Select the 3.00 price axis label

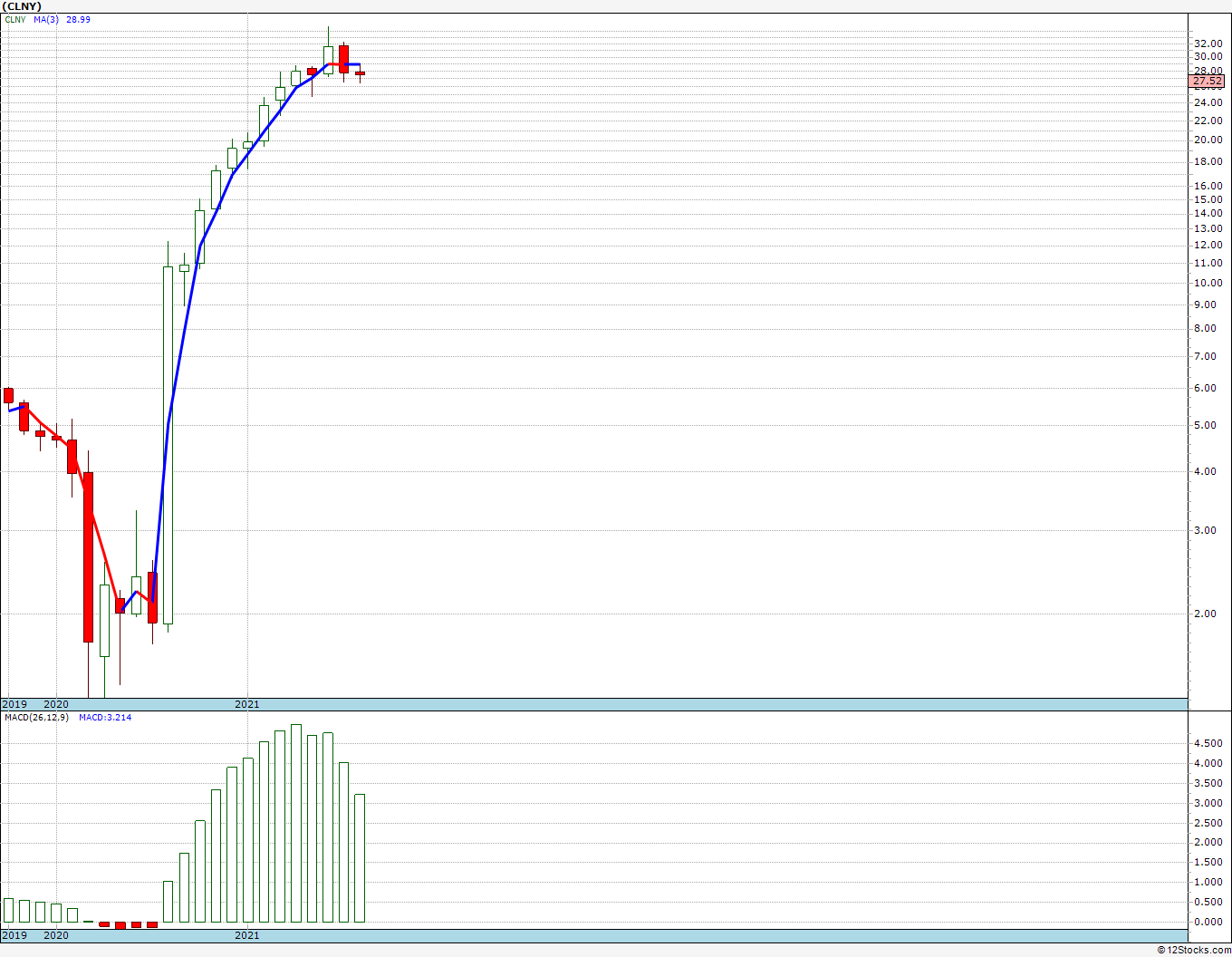pyautogui.click(x=1206, y=531)
